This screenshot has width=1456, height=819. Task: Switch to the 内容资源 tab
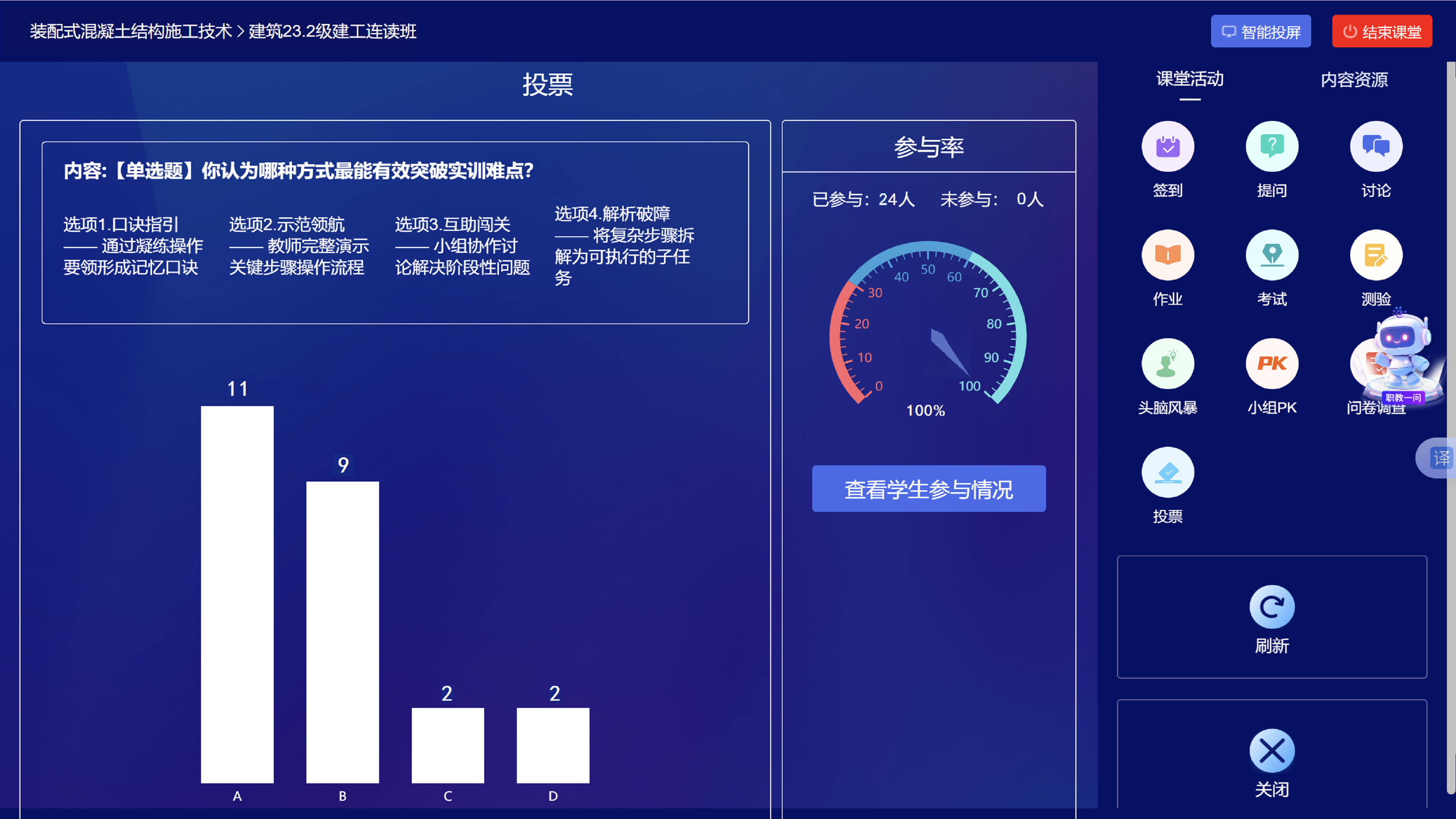point(1354,80)
